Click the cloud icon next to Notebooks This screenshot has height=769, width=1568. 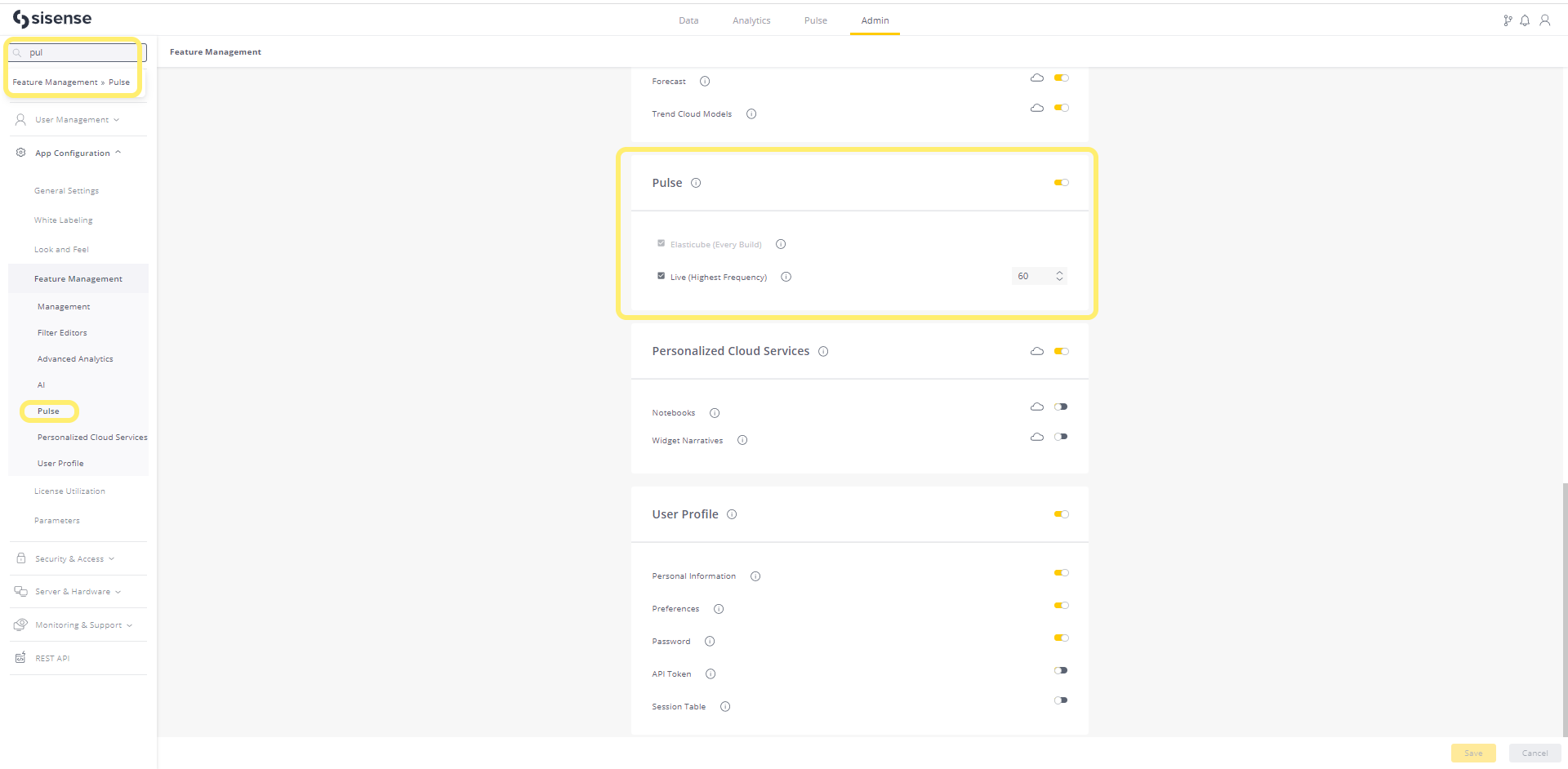(1037, 407)
